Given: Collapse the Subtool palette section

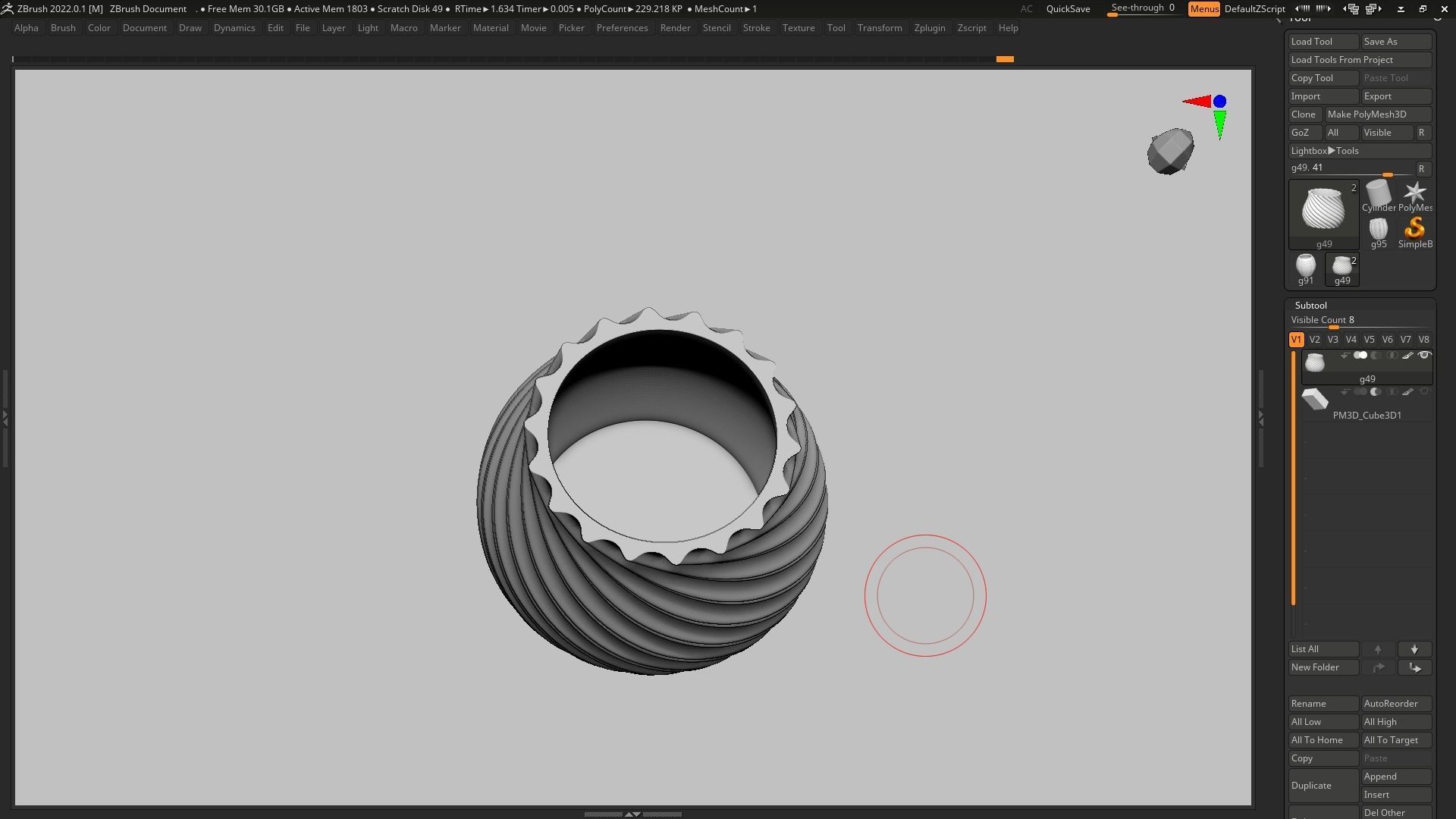Looking at the screenshot, I should point(1310,306).
